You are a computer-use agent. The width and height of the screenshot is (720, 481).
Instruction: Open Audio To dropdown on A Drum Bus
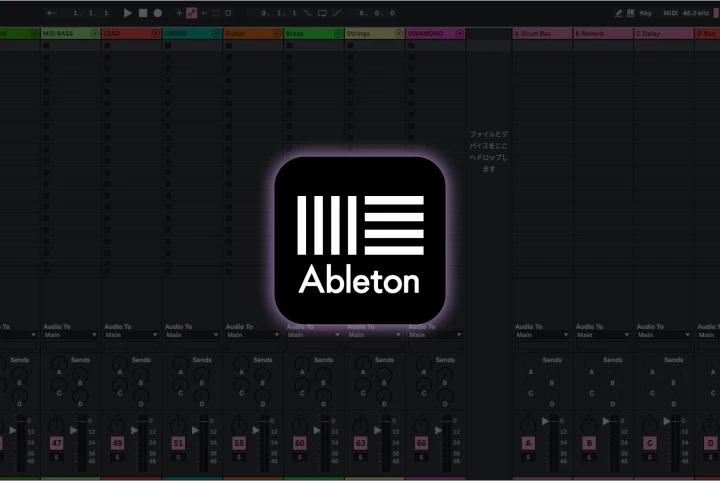pos(542,335)
